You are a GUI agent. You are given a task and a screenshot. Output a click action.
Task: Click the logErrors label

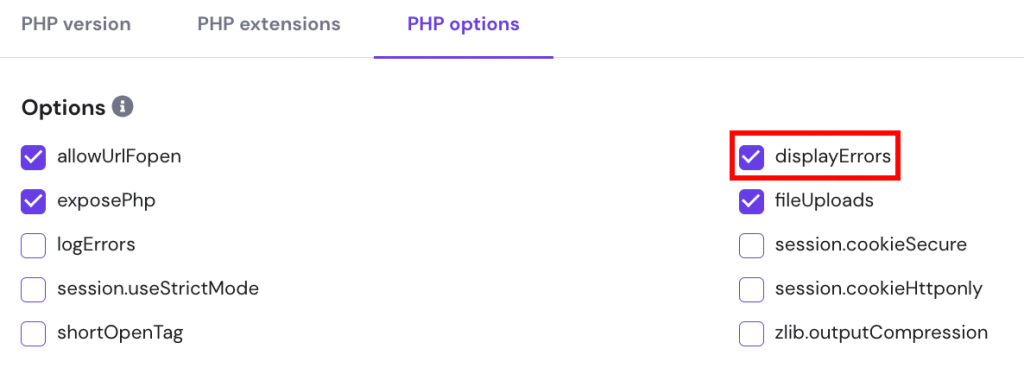point(96,245)
